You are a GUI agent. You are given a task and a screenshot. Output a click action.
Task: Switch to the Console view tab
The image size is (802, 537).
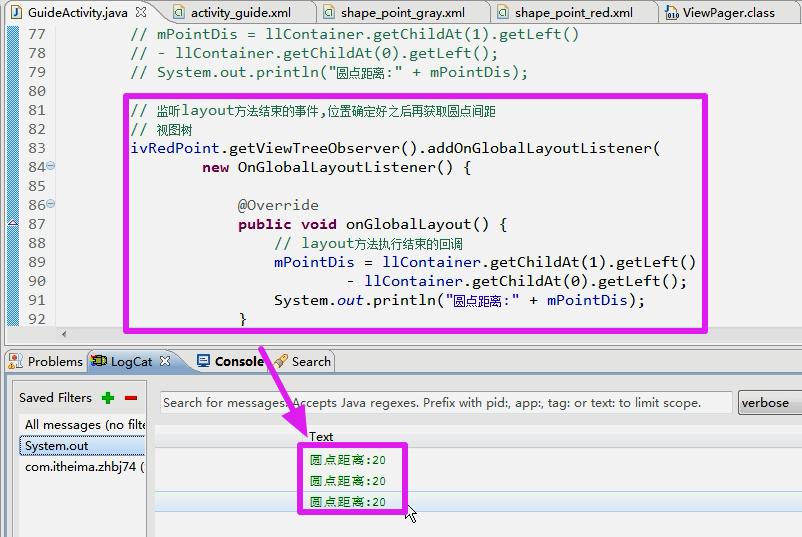click(238, 361)
